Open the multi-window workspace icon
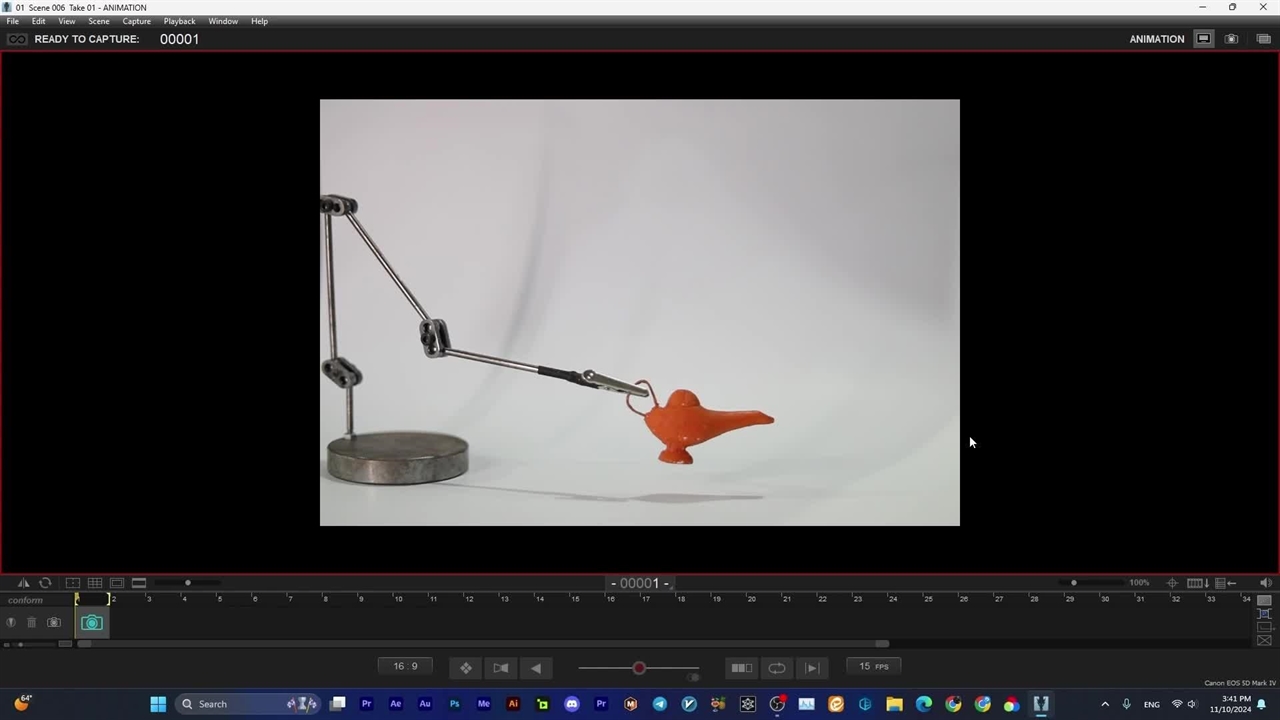 [x=1263, y=39]
